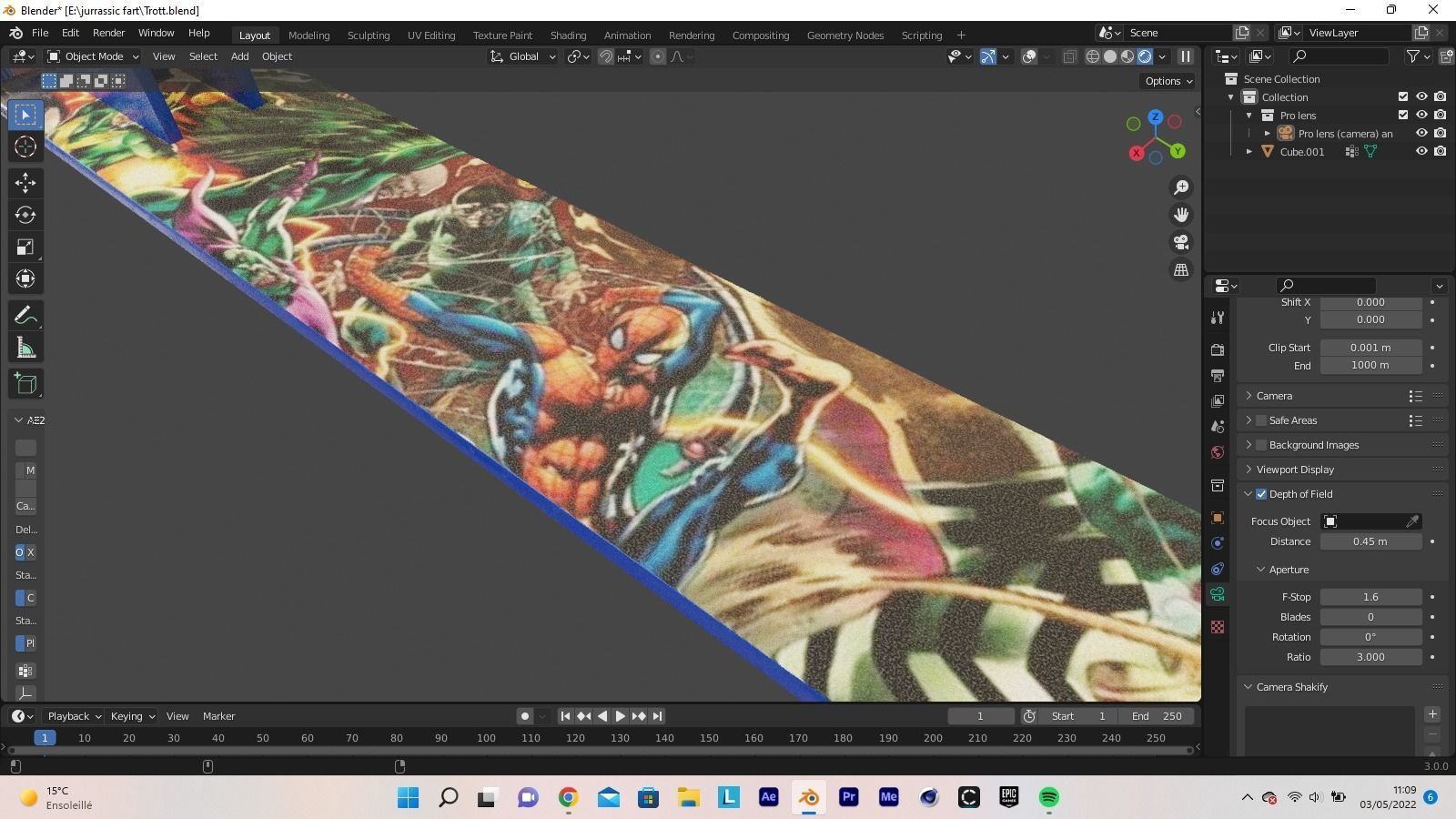Click the viewport Select menu button
This screenshot has width=1456, height=819.
[x=203, y=56]
